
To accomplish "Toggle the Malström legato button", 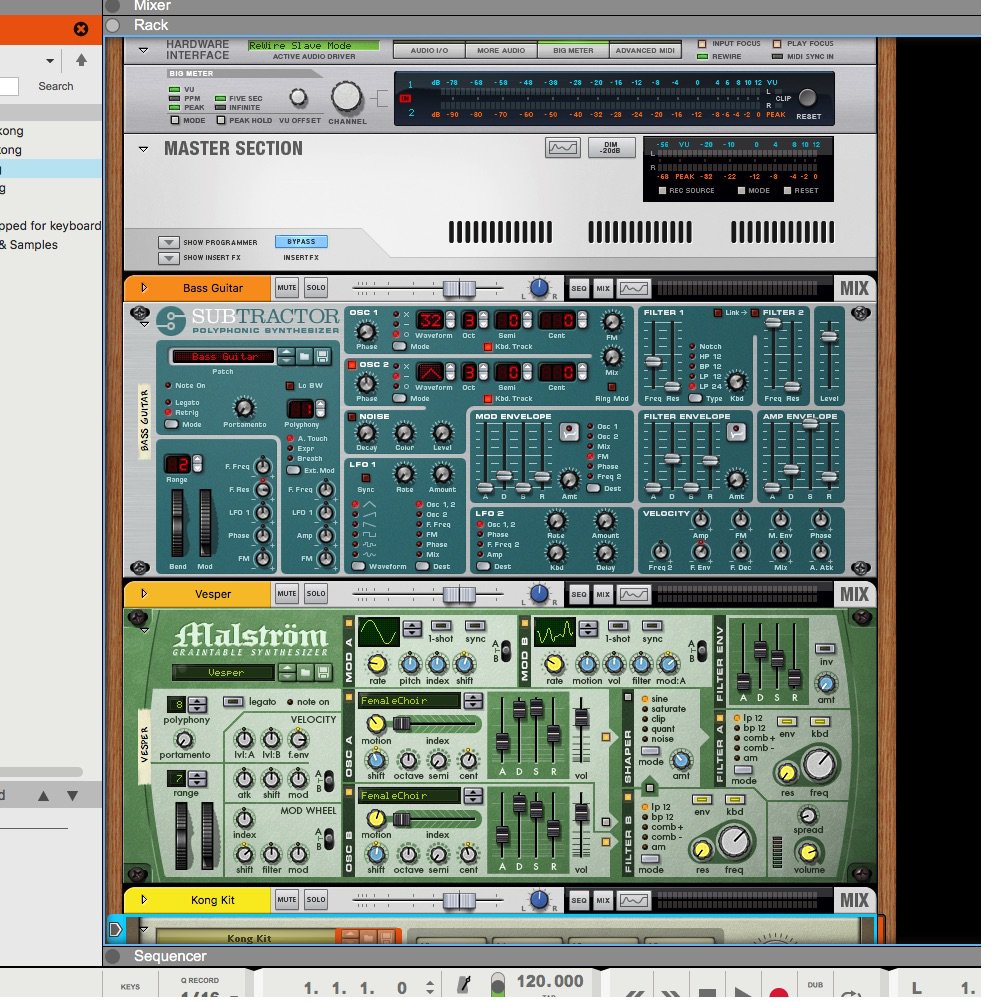I will 233,701.
